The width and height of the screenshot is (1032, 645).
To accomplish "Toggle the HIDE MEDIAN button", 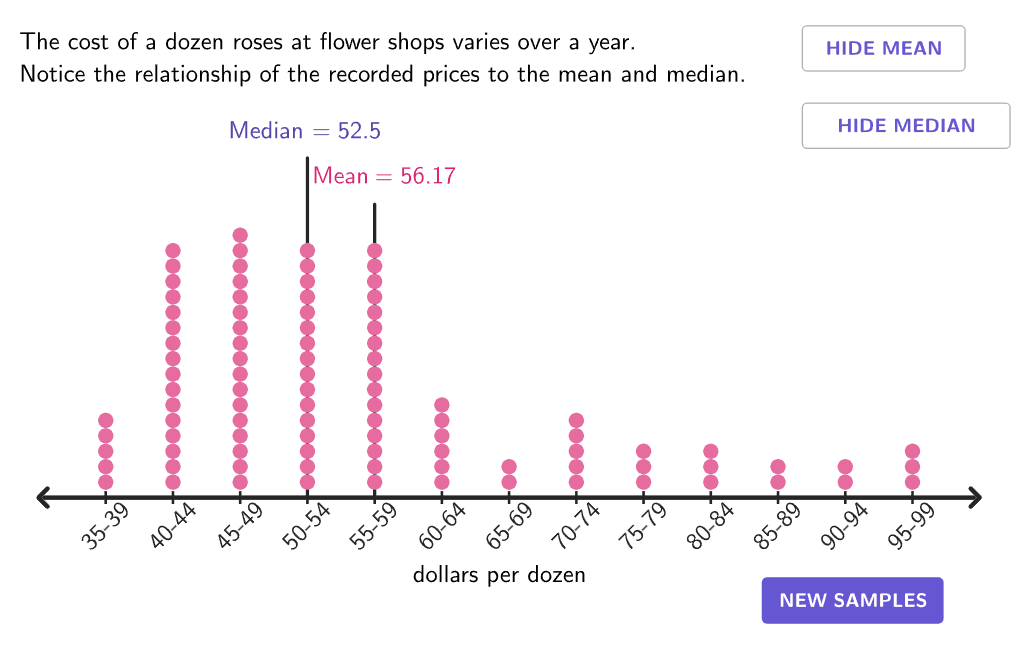I will click(906, 126).
